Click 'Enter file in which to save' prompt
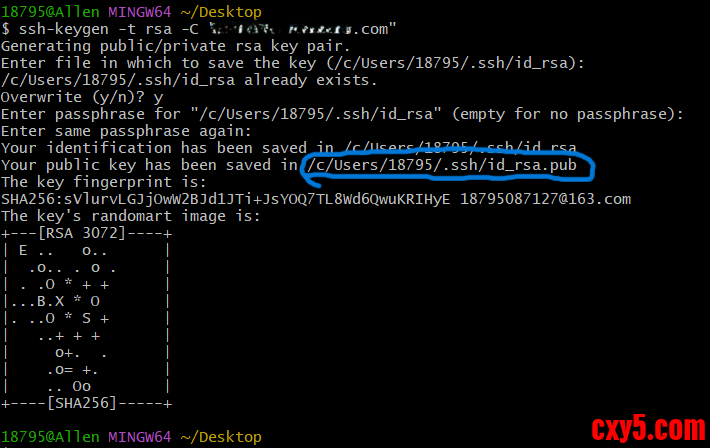The width and height of the screenshot is (710, 448). pyautogui.click(x=150, y=64)
